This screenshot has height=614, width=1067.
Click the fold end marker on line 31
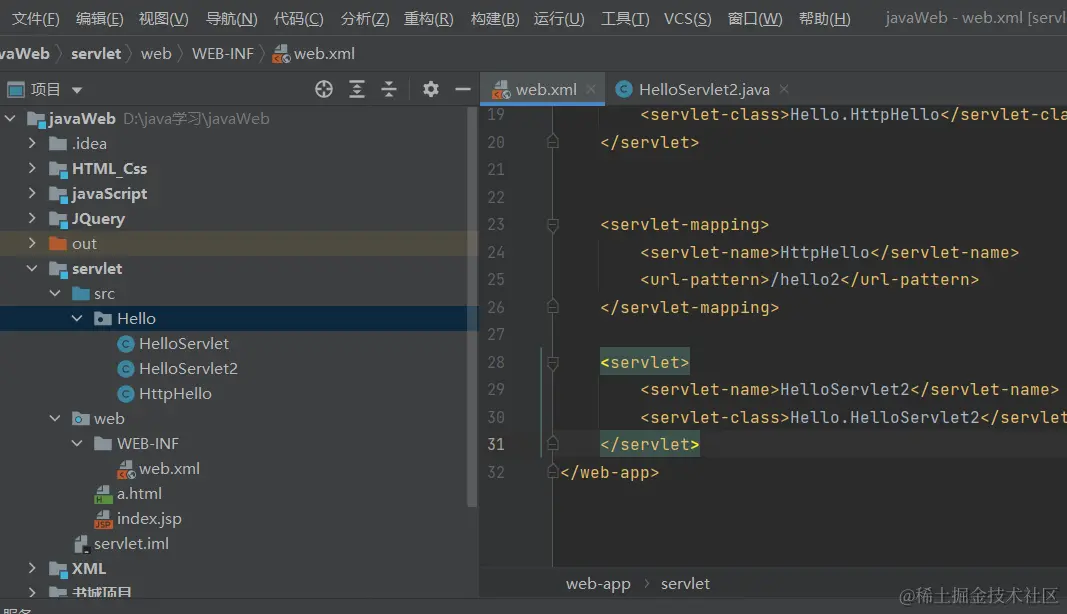click(553, 445)
